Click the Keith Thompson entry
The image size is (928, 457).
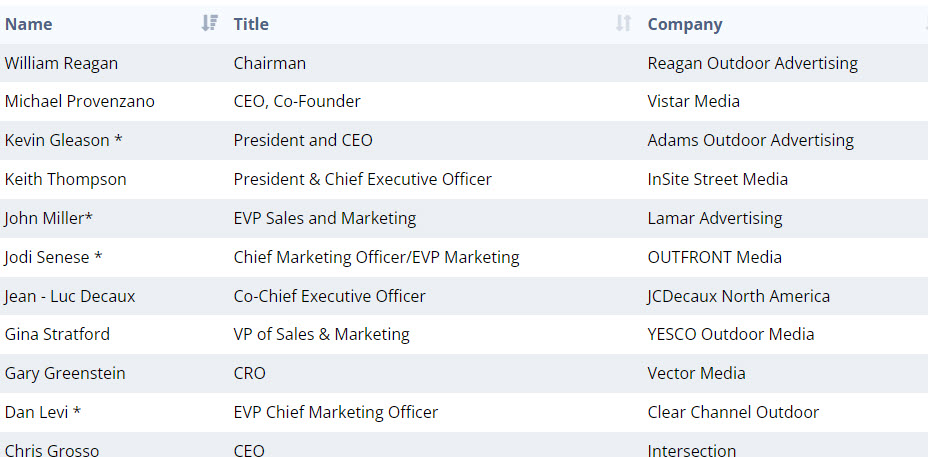(x=65, y=179)
